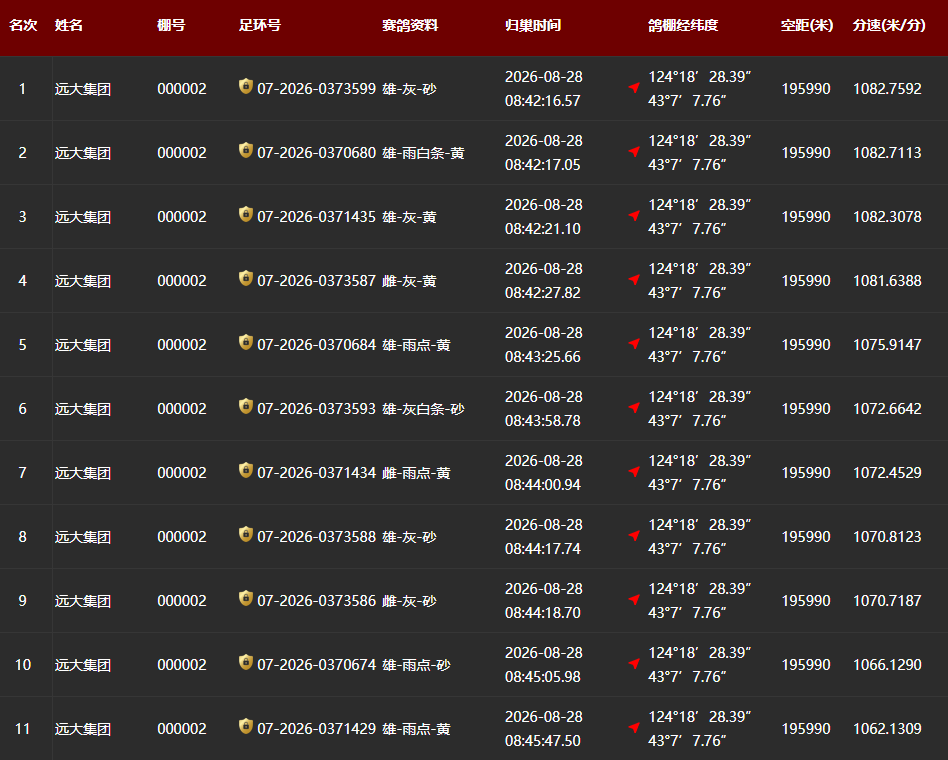Click speed value 1082.7113
This screenshot has width=948, height=760.
[887, 154]
